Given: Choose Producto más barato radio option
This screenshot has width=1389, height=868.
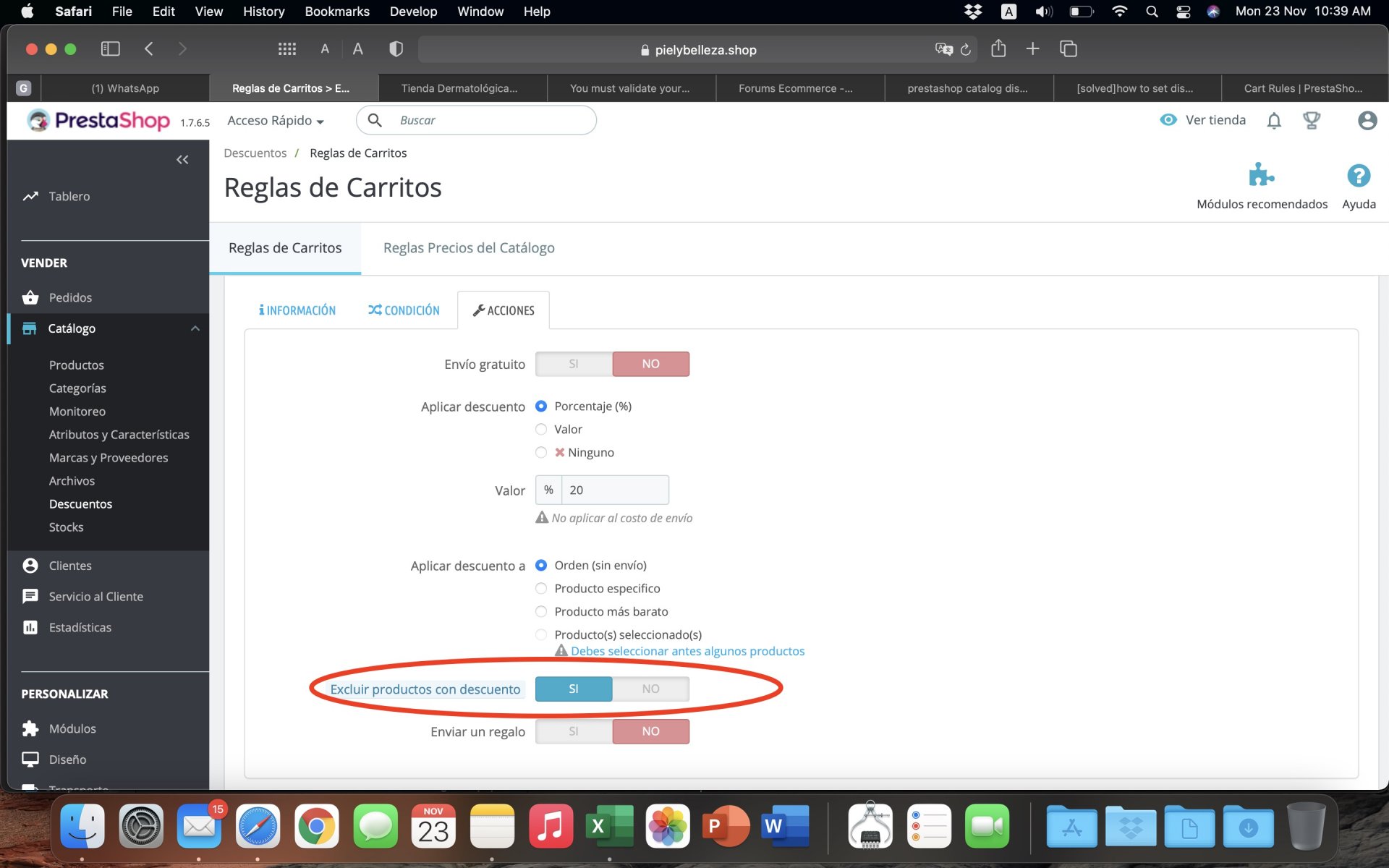Looking at the screenshot, I should [541, 612].
